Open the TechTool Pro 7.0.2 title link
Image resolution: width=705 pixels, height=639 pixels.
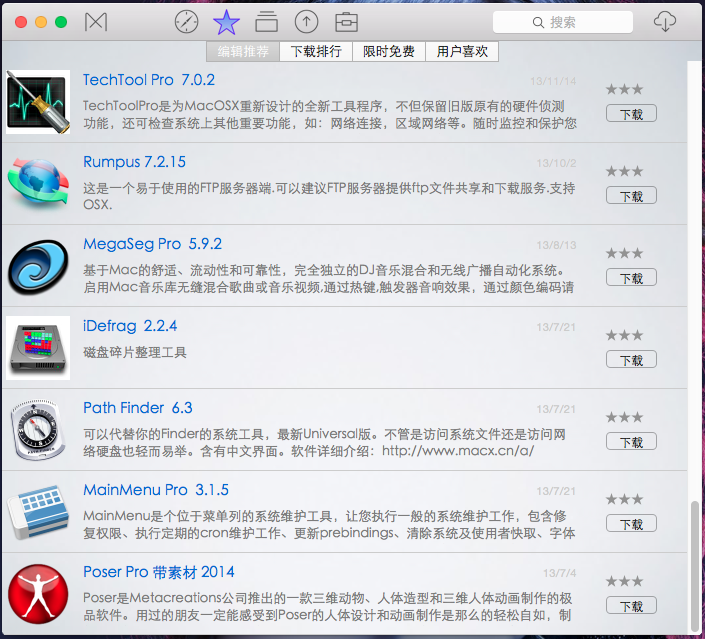149,80
